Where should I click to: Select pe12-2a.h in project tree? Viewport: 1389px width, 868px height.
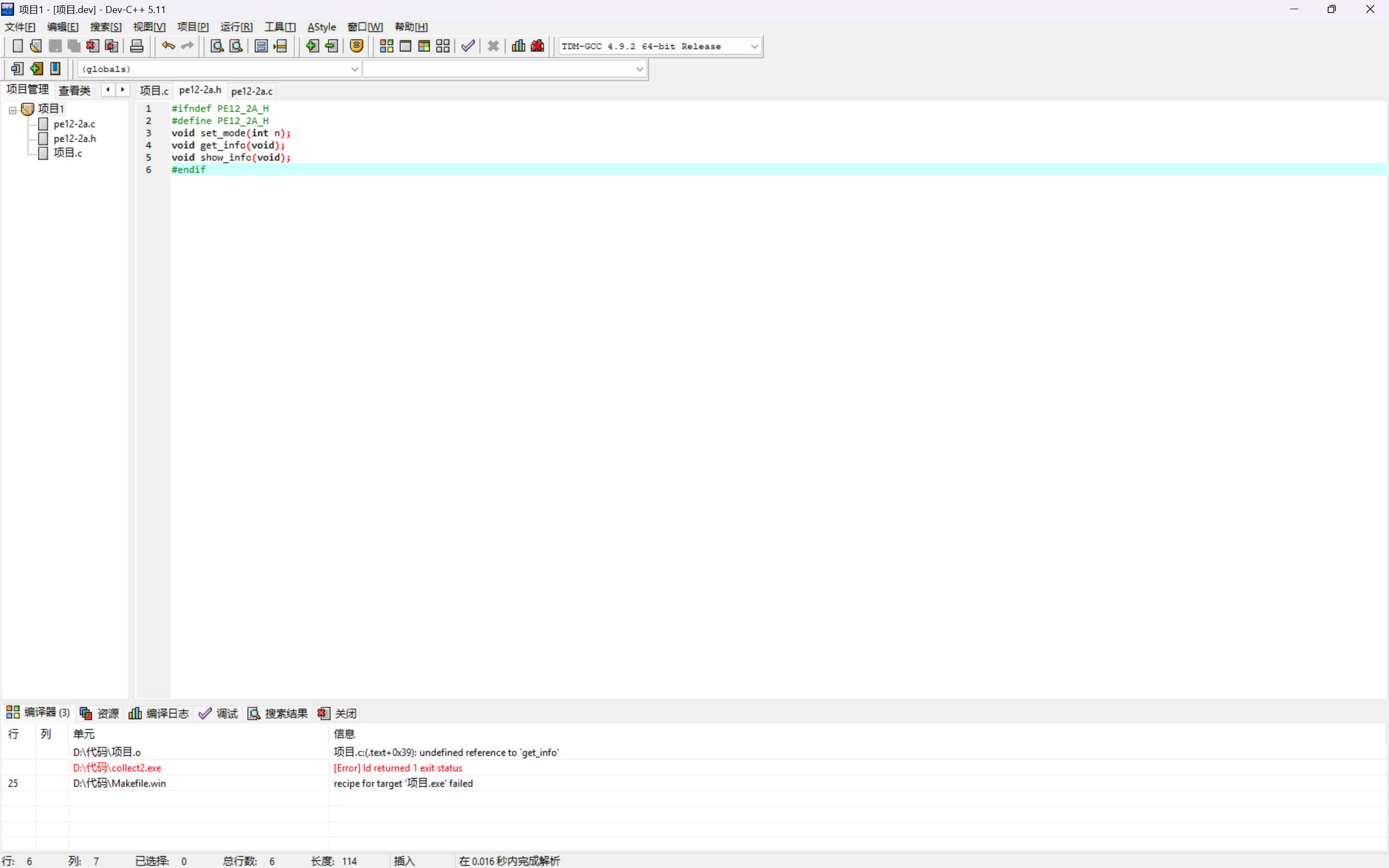pyautogui.click(x=74, y=138)
